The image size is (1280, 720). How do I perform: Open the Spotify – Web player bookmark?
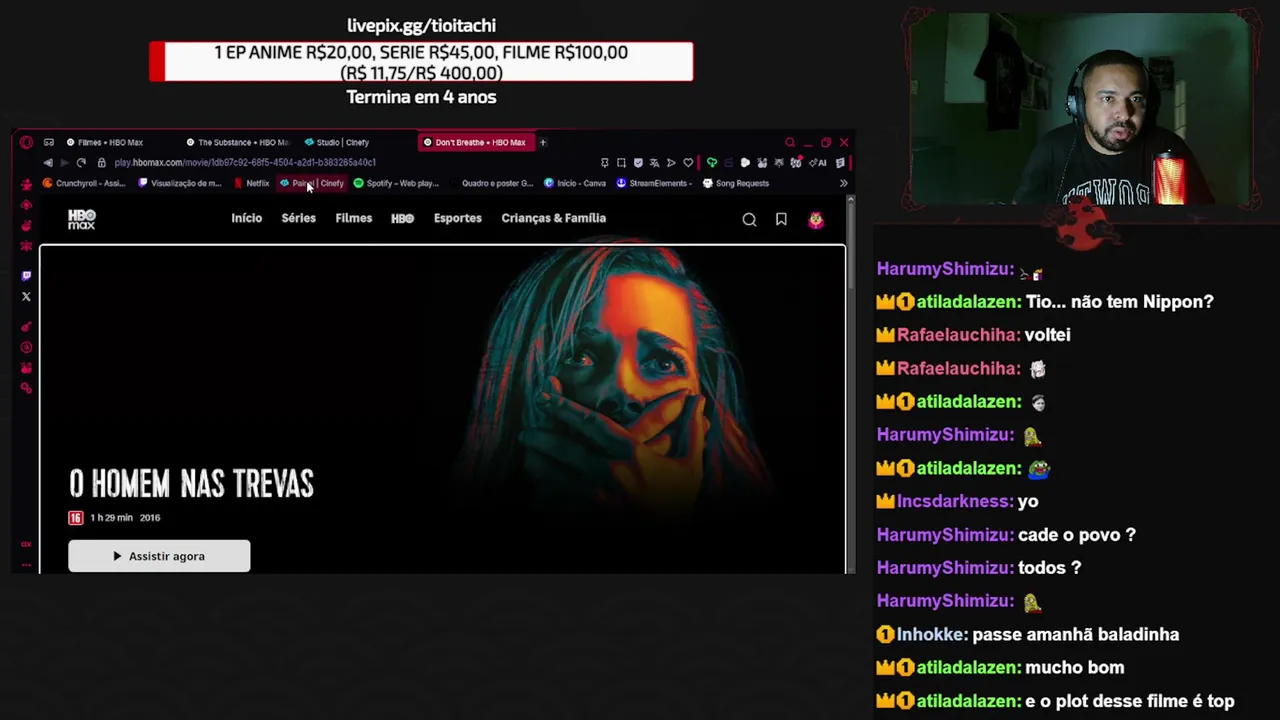pyautogui.click(x=396, y=183)
